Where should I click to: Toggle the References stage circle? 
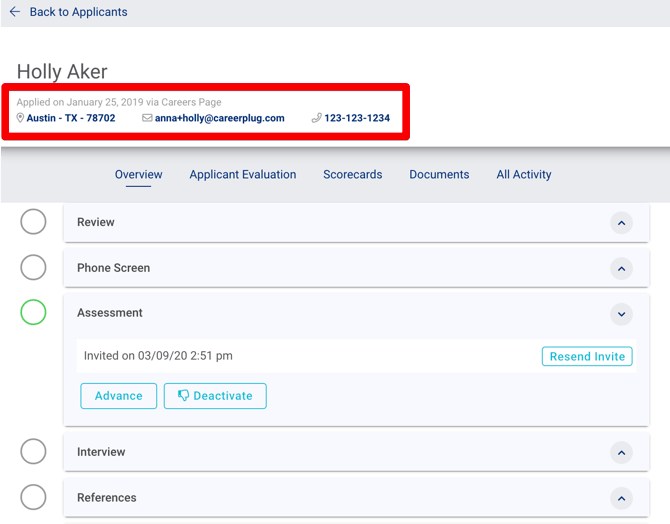pos(33,497)
